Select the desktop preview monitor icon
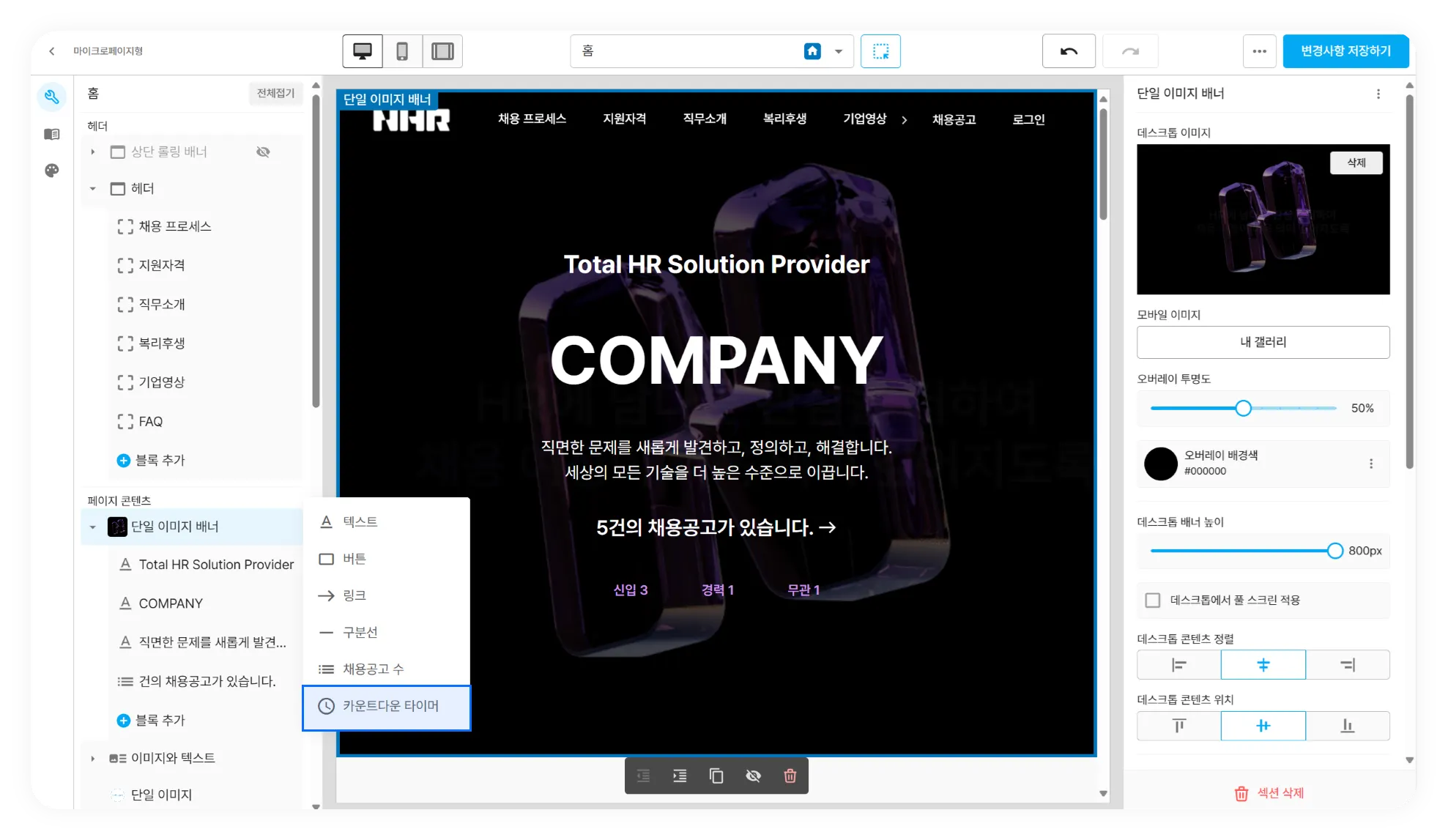1448x840 pixels. pyautogui.click(x=363, y=51)
